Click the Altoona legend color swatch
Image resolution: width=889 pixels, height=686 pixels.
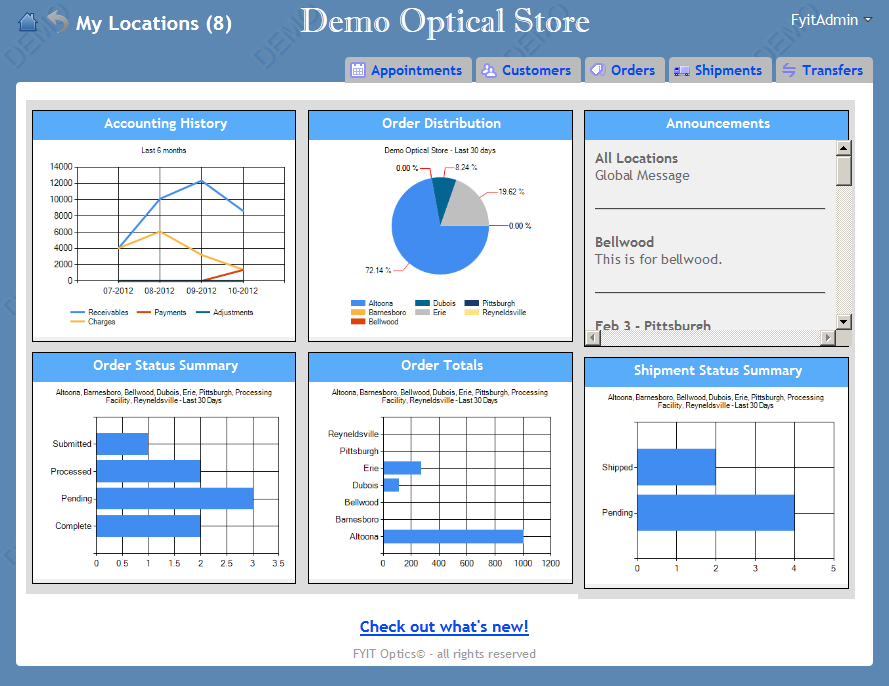358,303
